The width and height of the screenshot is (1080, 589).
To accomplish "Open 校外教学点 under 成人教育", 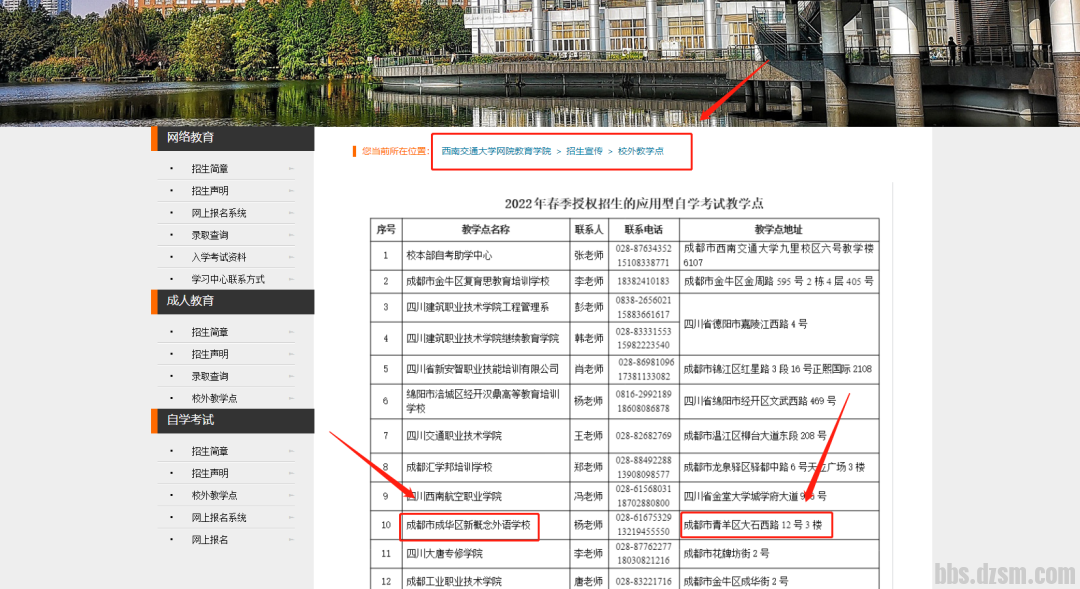I will coord(214,398).
